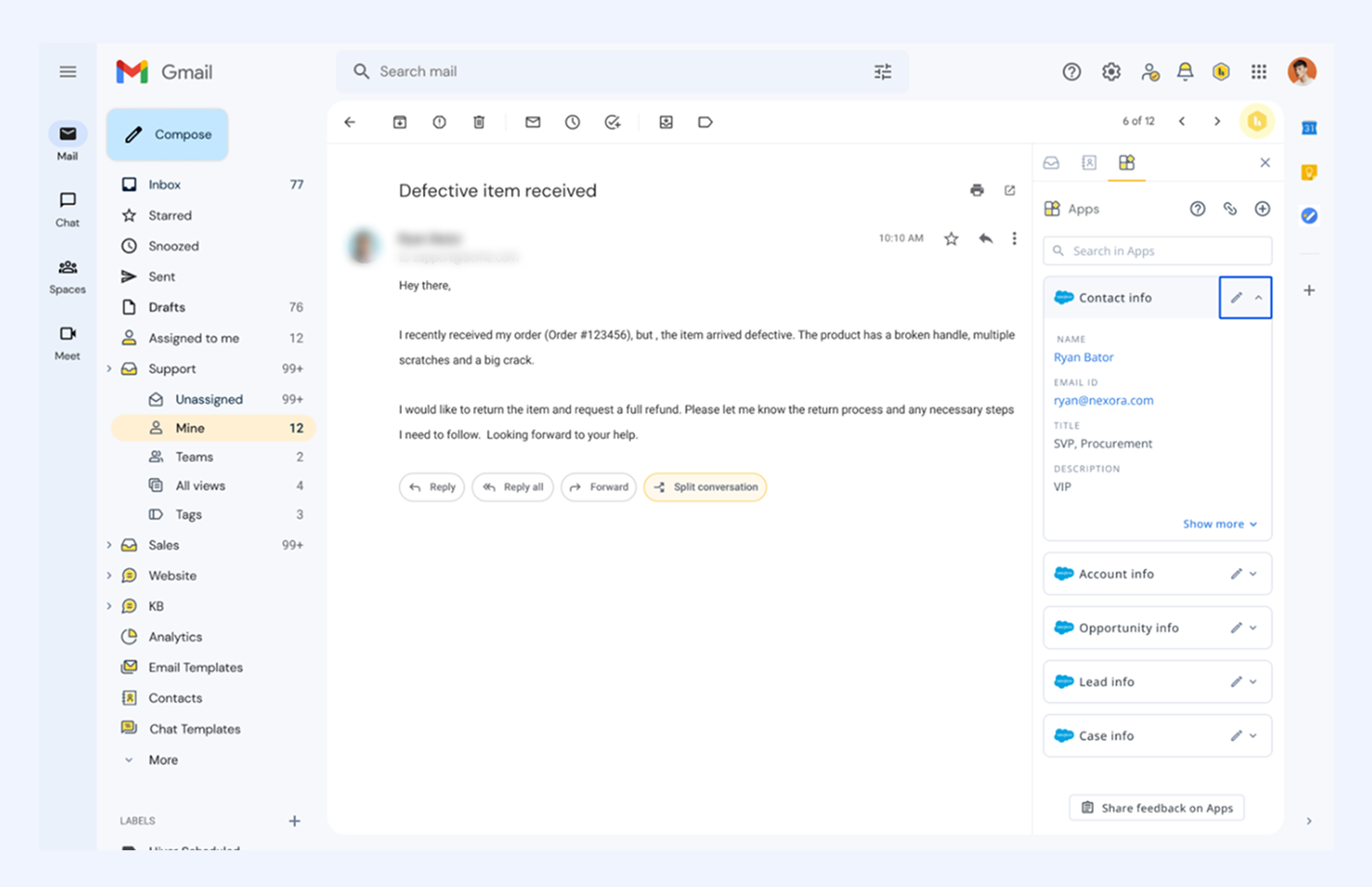Click the link icon in Apps panel
The width and height of the screenshot is (1372, 887).
(x=1230, y=209)
